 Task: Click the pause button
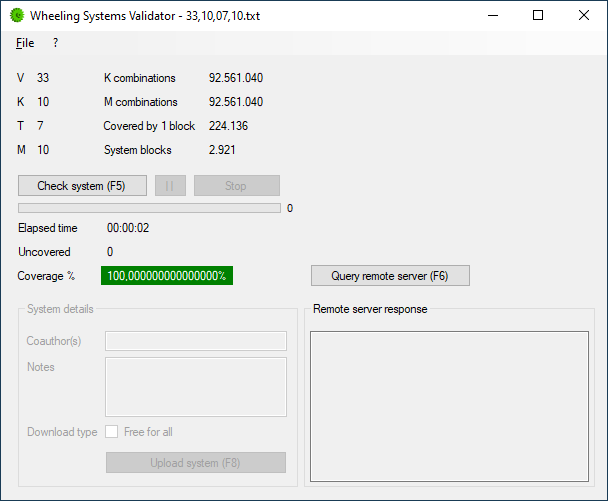[x=170, y=186]
